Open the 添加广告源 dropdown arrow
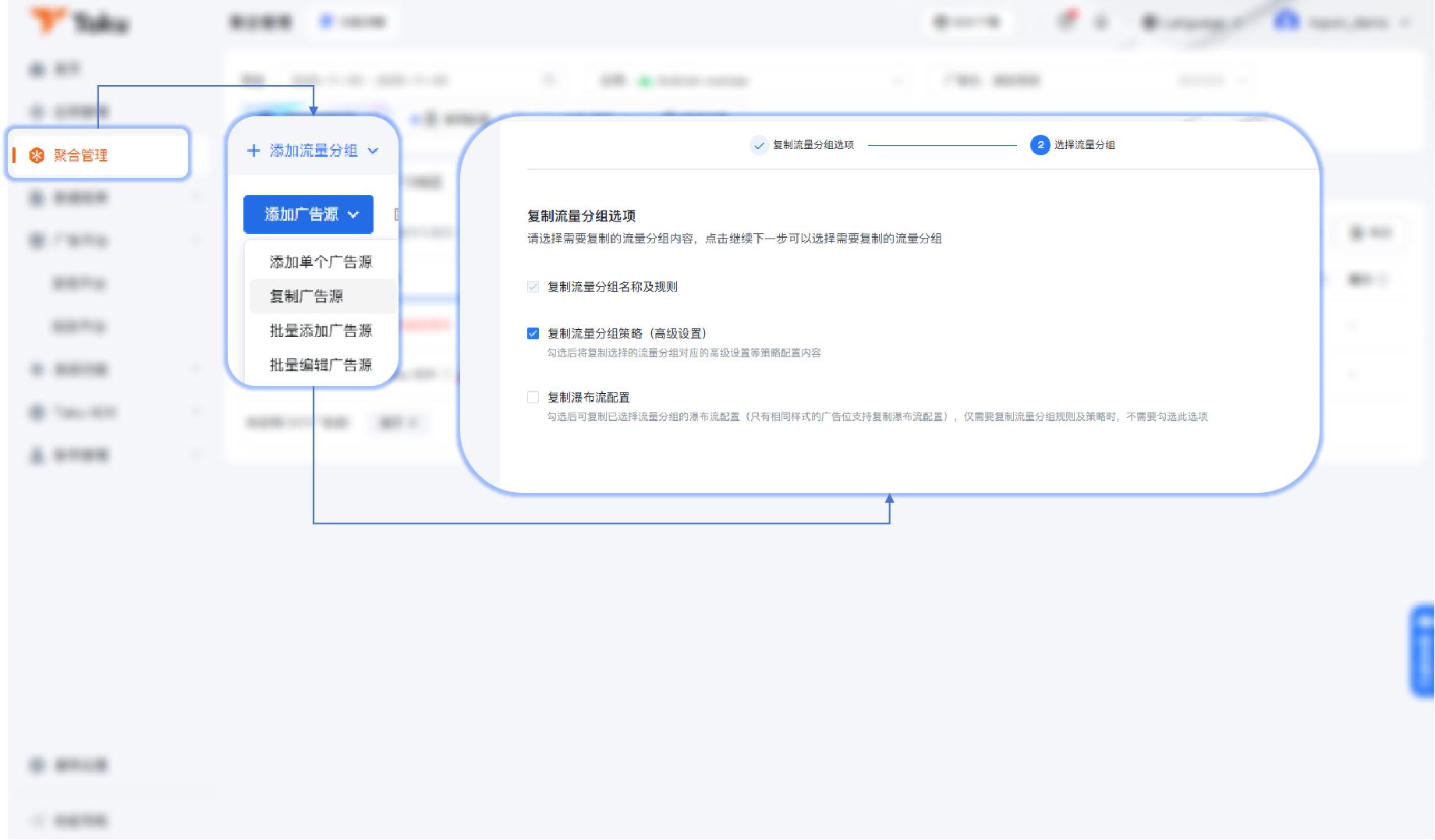This screenshot has height=840, width=1435. coord(354,214)
